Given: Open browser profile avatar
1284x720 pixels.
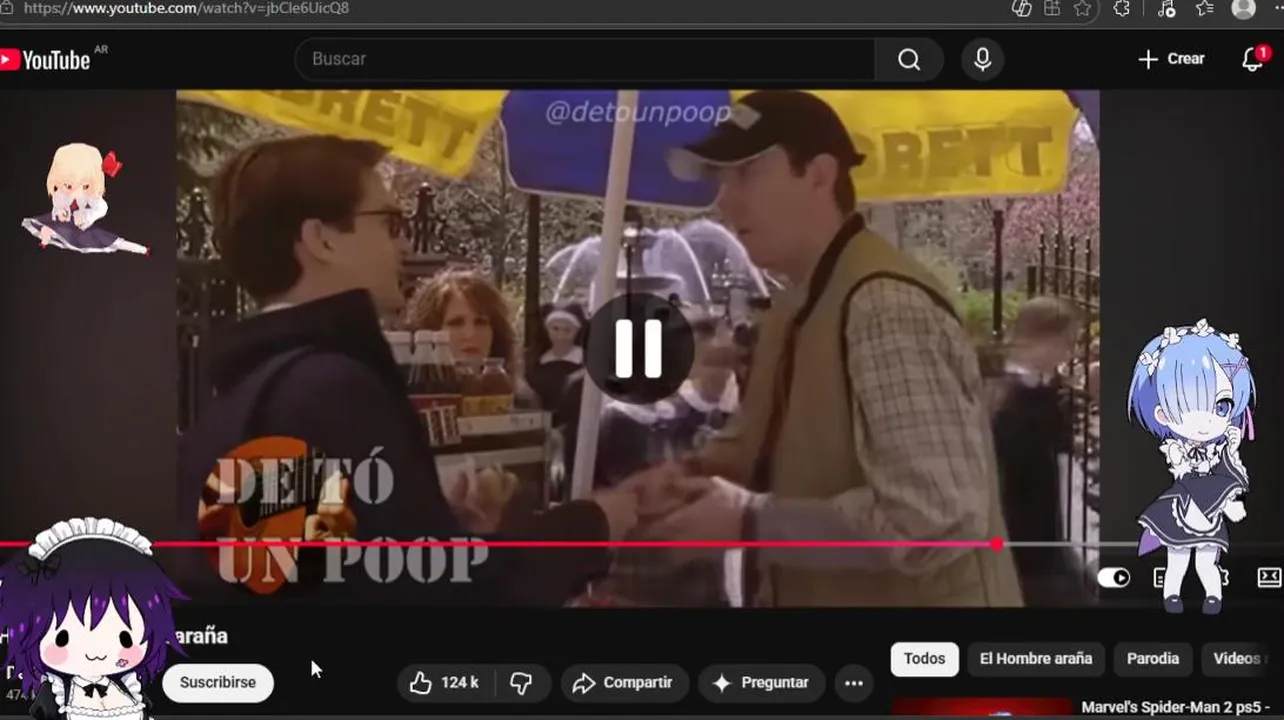Looking at the screenshot, I should (x=1244, y=8).
